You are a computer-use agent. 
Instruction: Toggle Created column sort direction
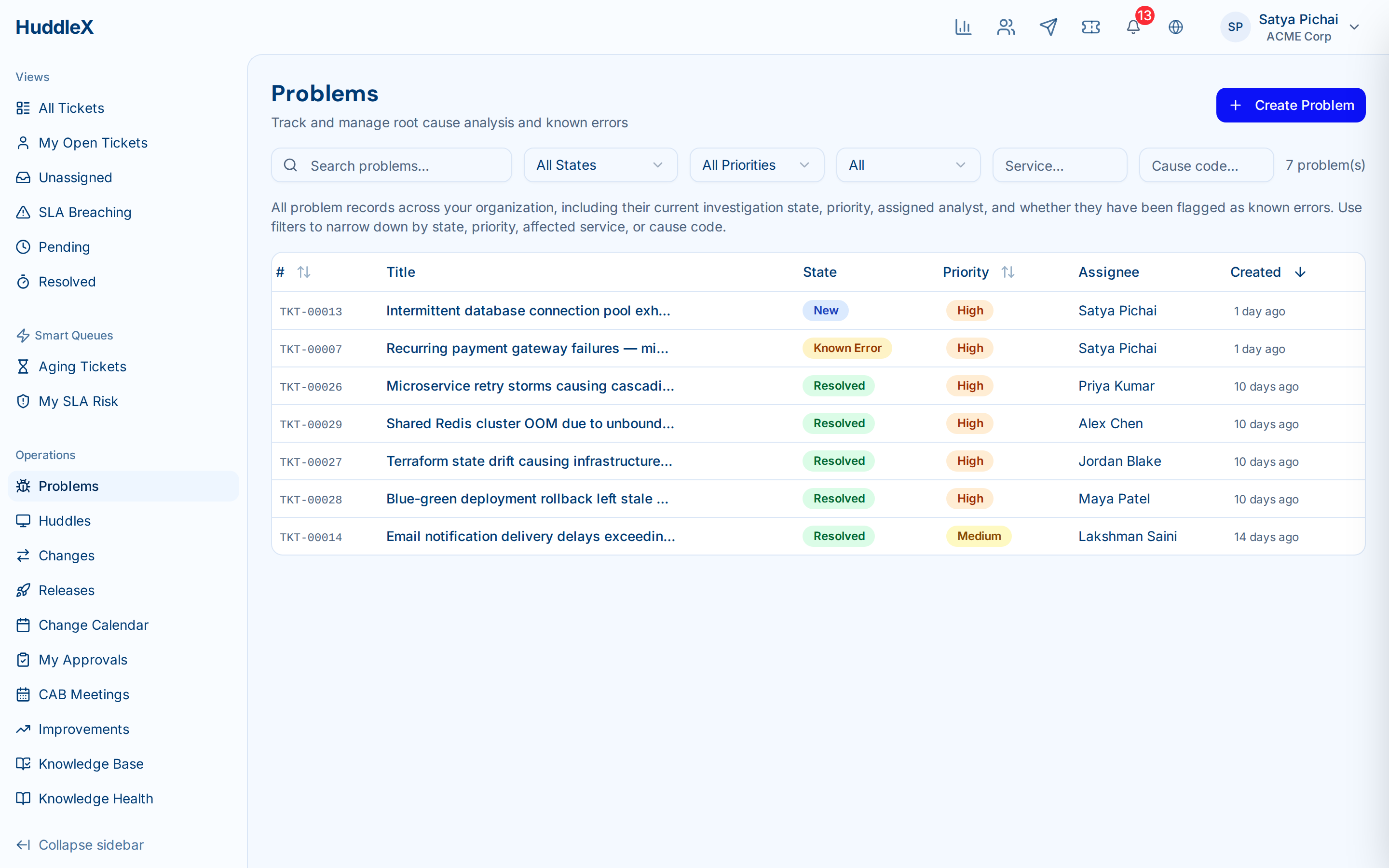tap(1301, 272)
